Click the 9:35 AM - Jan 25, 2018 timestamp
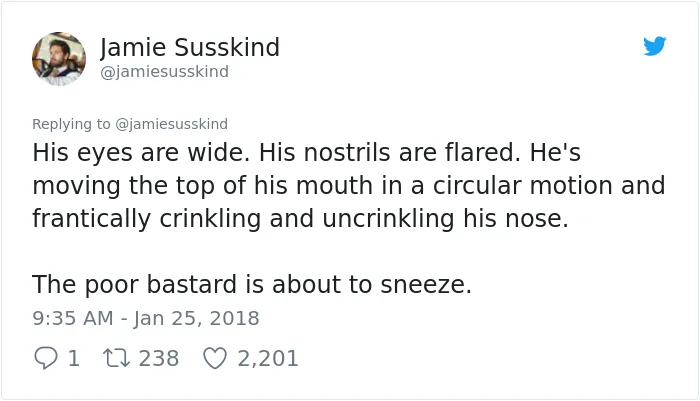 [x=146, y=318]
